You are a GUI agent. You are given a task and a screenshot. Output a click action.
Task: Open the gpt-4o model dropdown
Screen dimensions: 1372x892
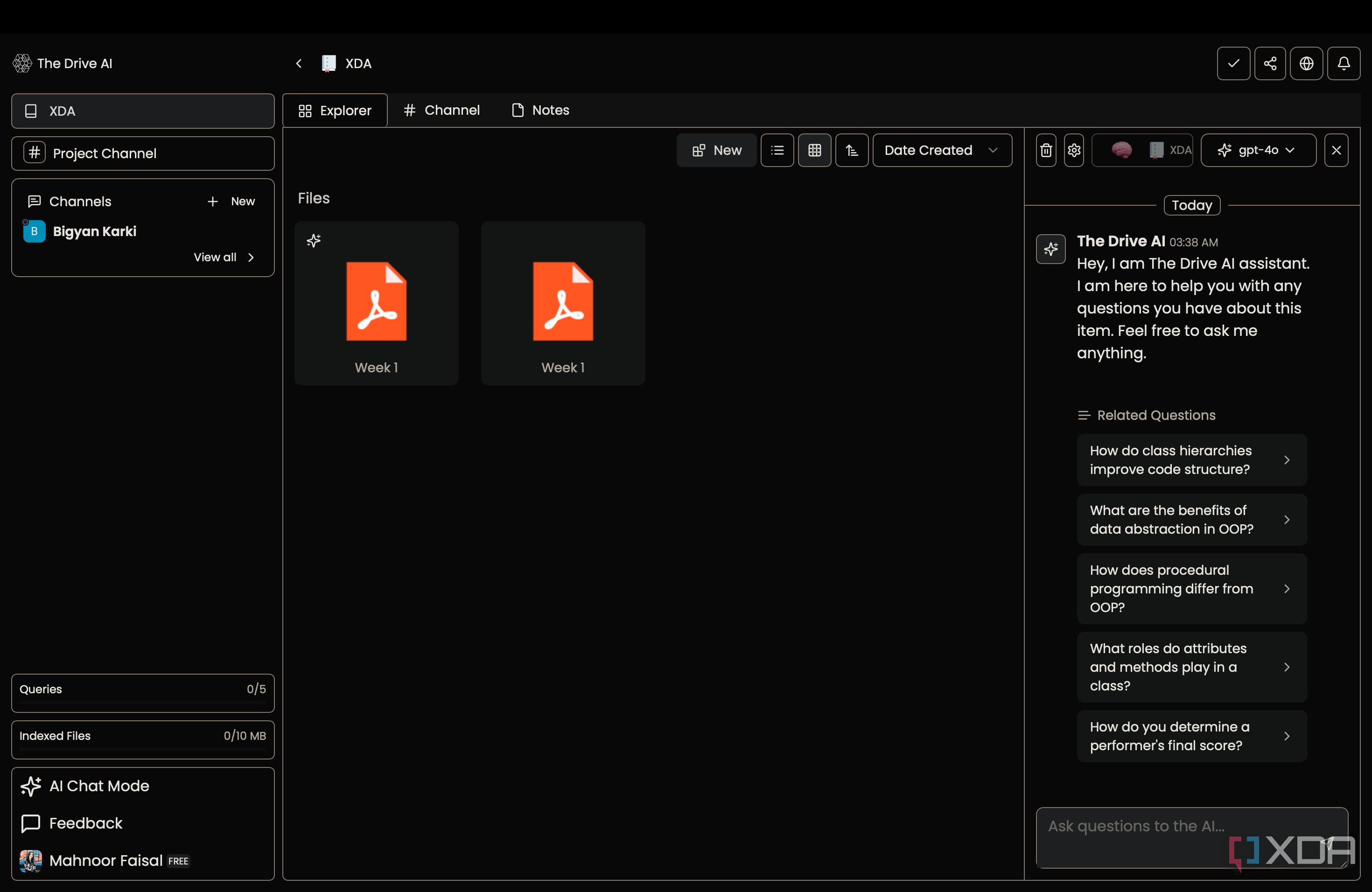[x=1259, y=150]
